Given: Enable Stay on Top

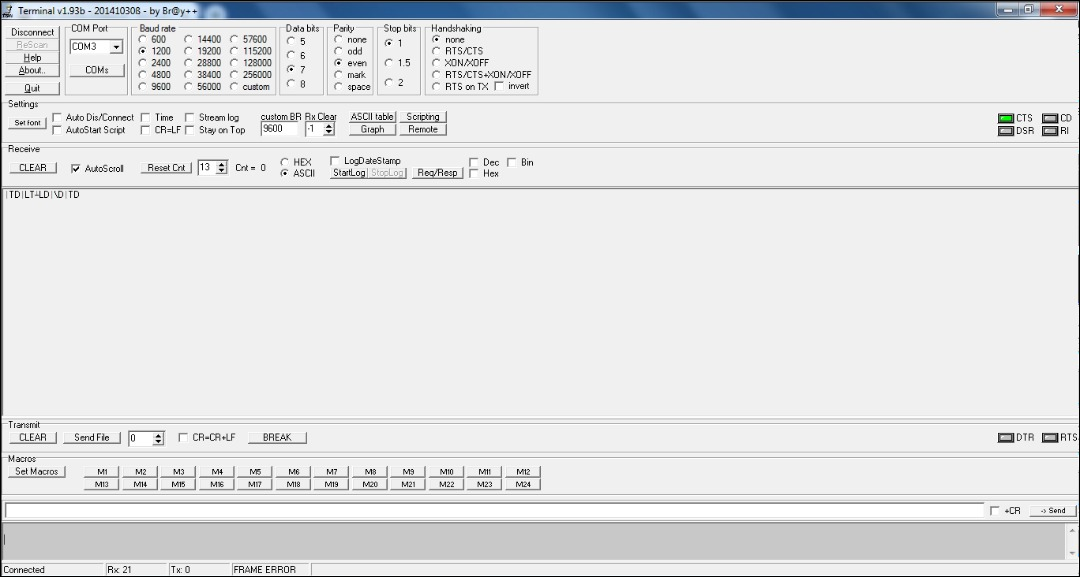Looking at the screenshot, I should 189,129.
